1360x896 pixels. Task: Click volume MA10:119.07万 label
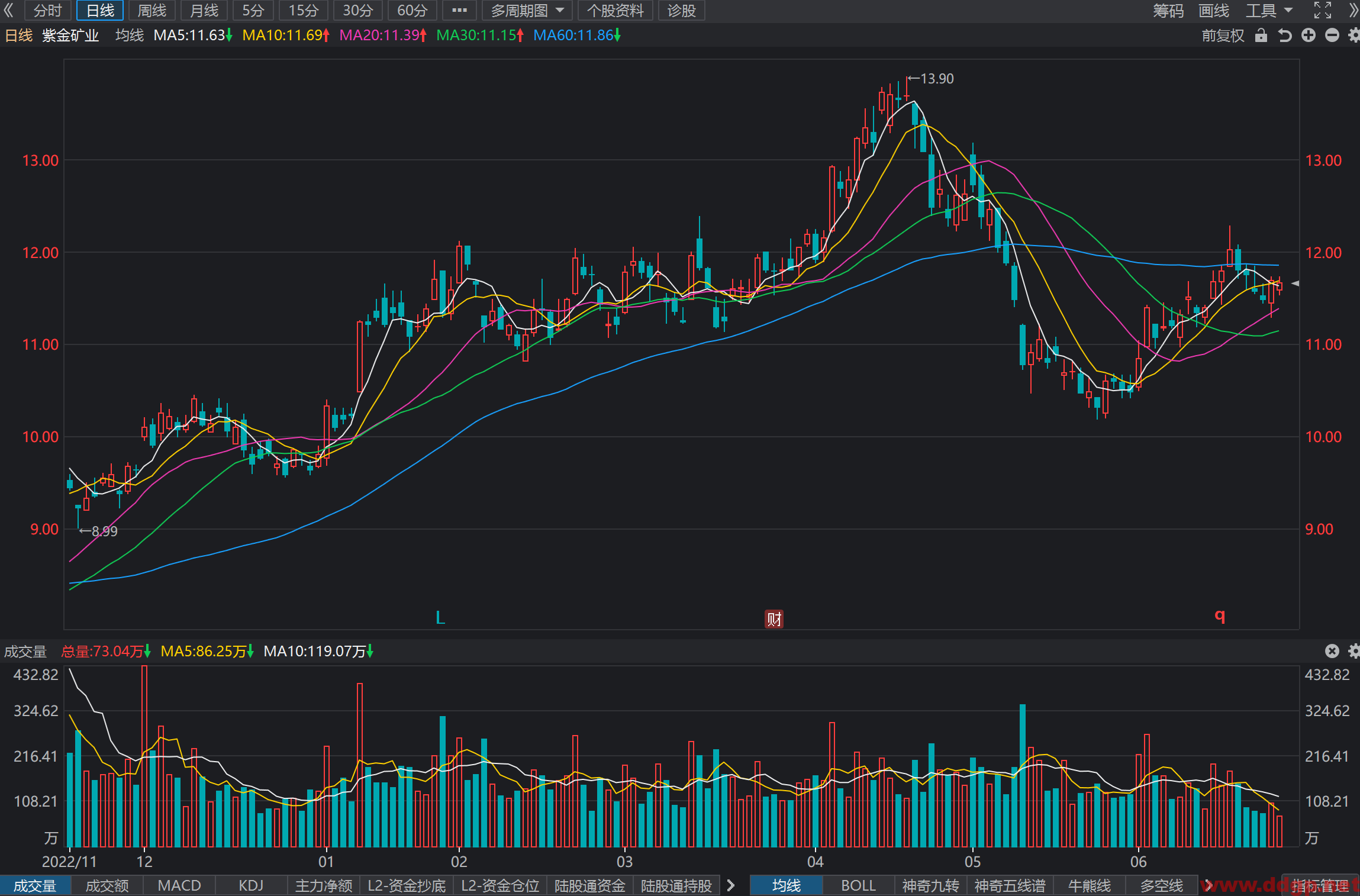pos(318,651)
